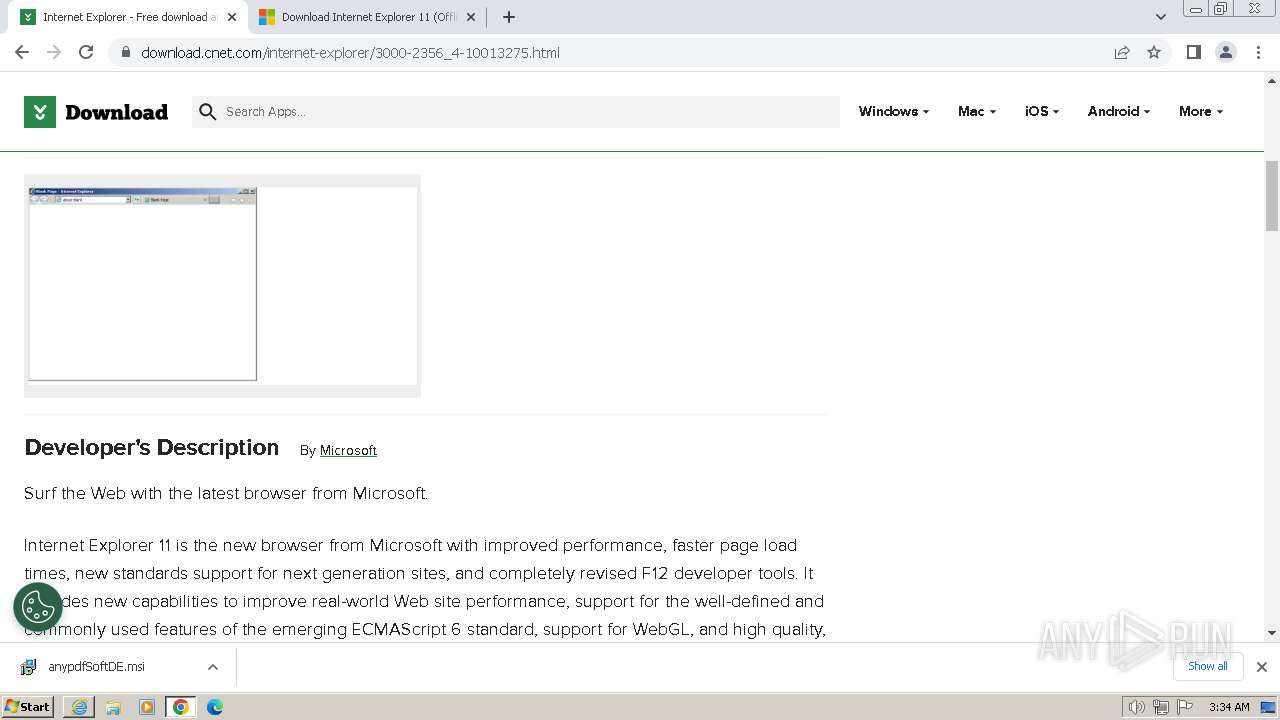The height and width of the screenshot is (720, 1280).
Task: Close the downloads bar
Action: (1262, 667)
